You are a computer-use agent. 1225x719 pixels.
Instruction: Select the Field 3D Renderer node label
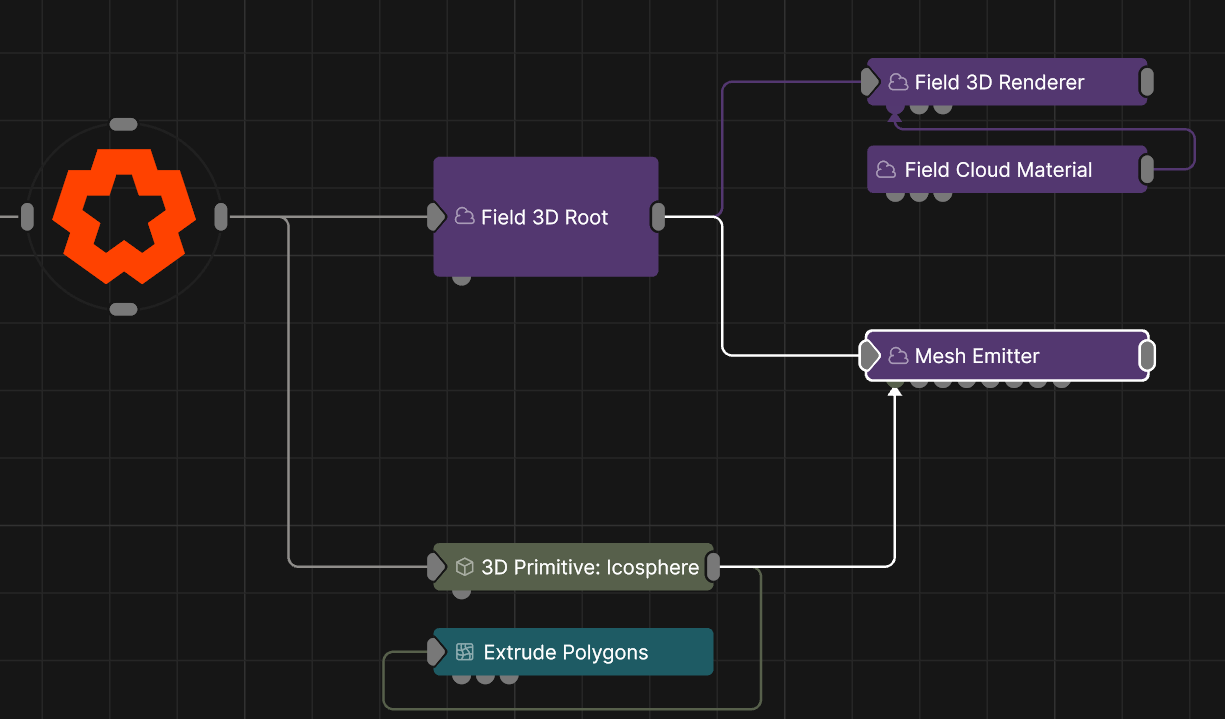pyautogui.click(x=999, y=82)
